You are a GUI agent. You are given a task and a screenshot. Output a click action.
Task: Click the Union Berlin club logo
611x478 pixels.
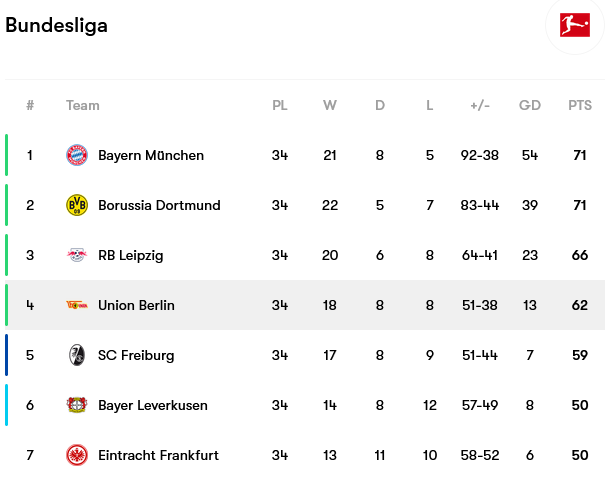coord(77,305)
